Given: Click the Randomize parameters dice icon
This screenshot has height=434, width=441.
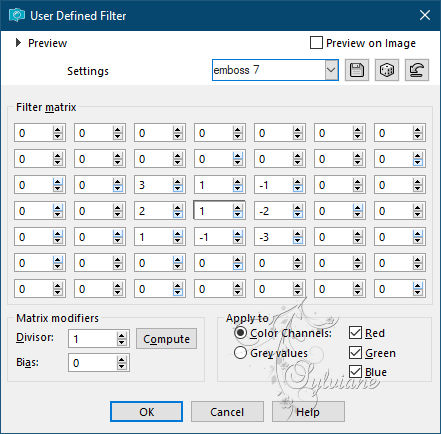Looking at the screenshot, I should tap(387, 70).
